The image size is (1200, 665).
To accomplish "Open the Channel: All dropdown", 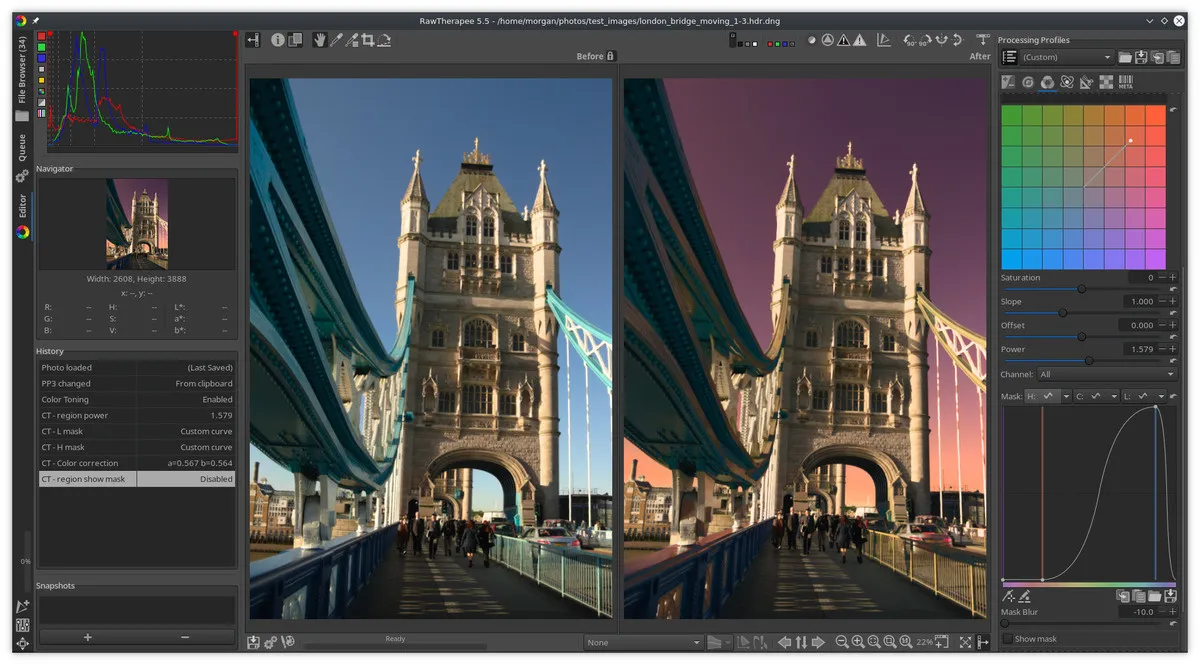I will tap(1106, 375).
